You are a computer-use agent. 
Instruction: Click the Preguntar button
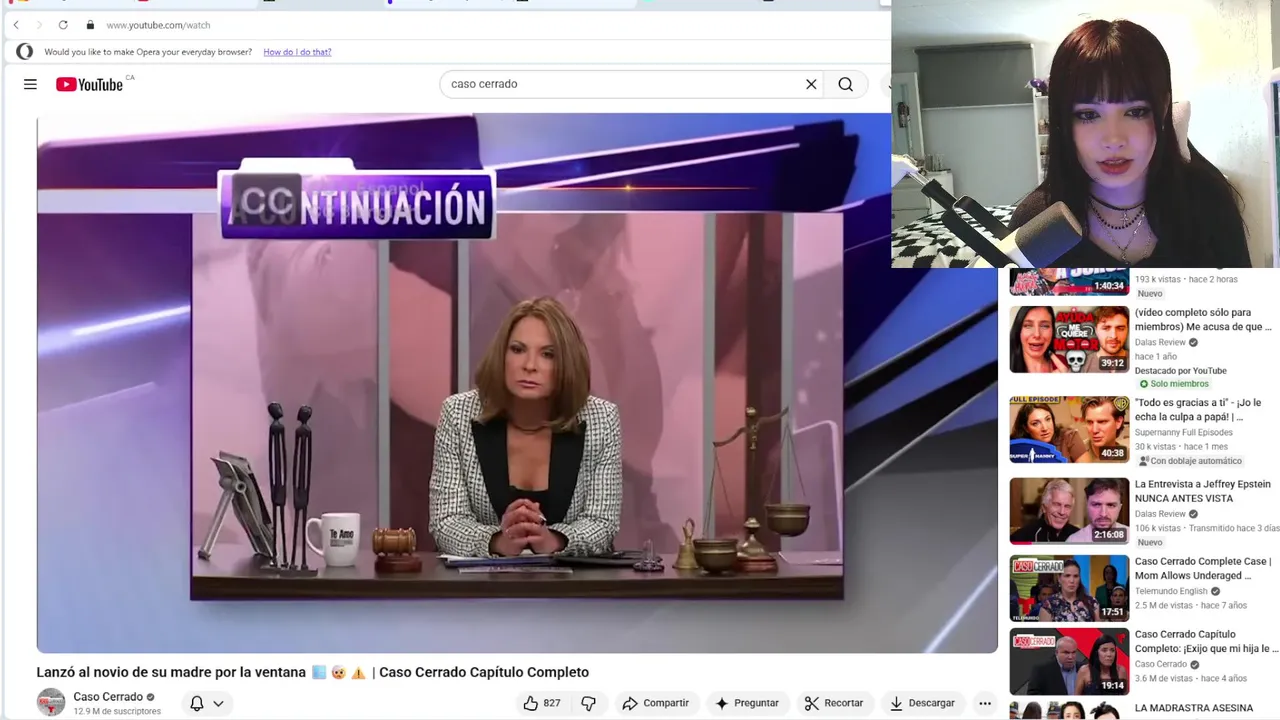[x=746, y=703]
